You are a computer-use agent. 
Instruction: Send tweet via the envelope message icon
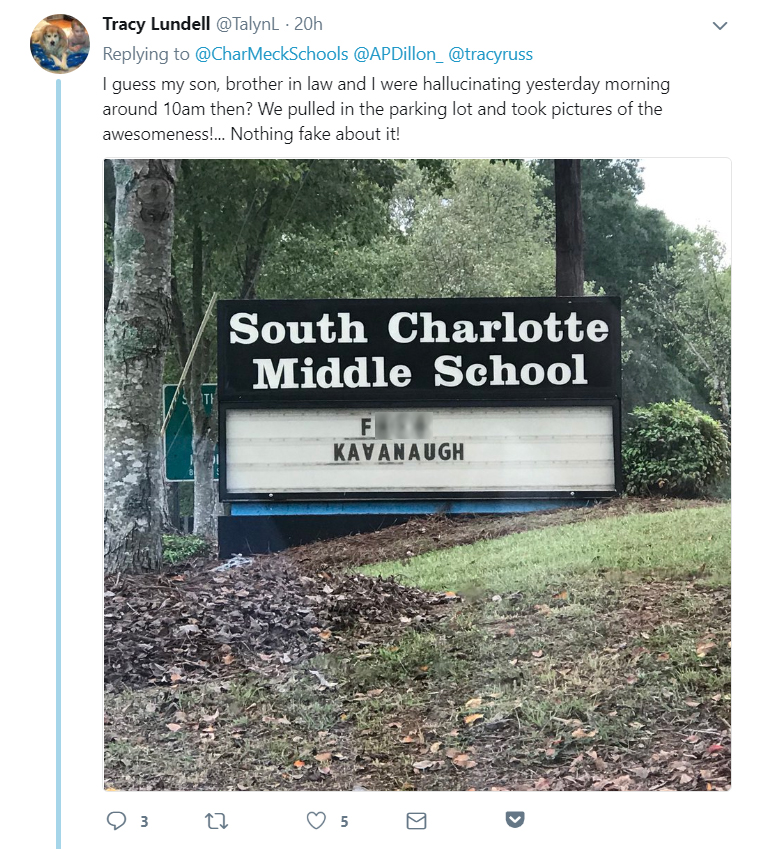coord(416,821)
